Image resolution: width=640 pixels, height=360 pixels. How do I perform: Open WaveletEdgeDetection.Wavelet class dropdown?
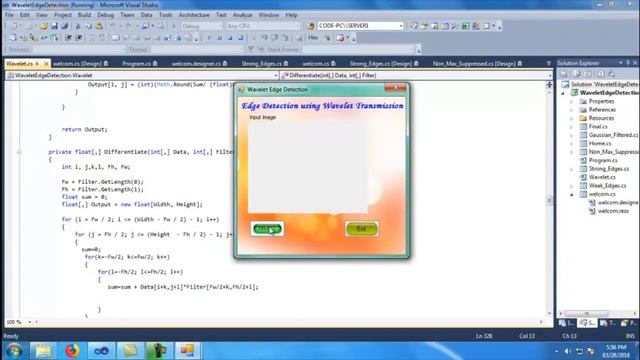pos(141,75)
